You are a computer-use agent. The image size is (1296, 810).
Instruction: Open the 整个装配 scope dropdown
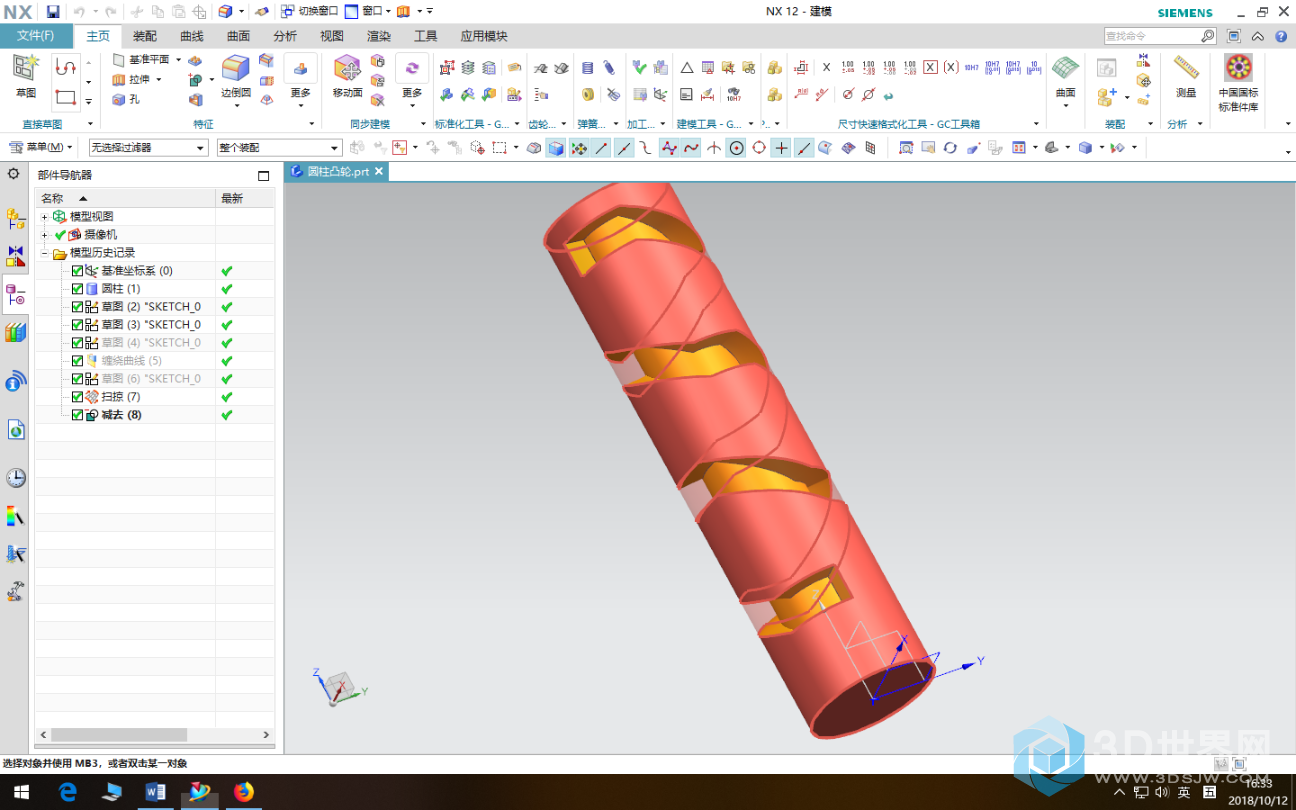point(279,148)
